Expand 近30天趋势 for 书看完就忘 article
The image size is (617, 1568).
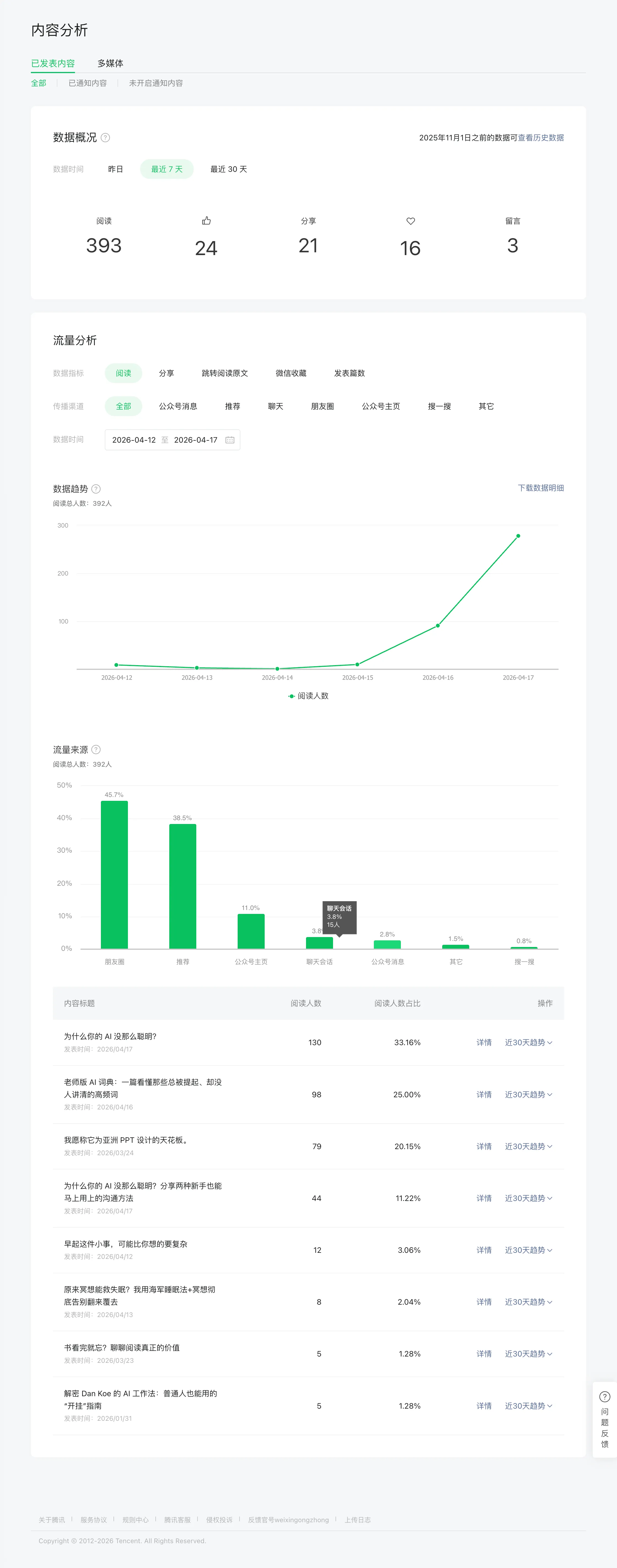[x=528, y=1354]
